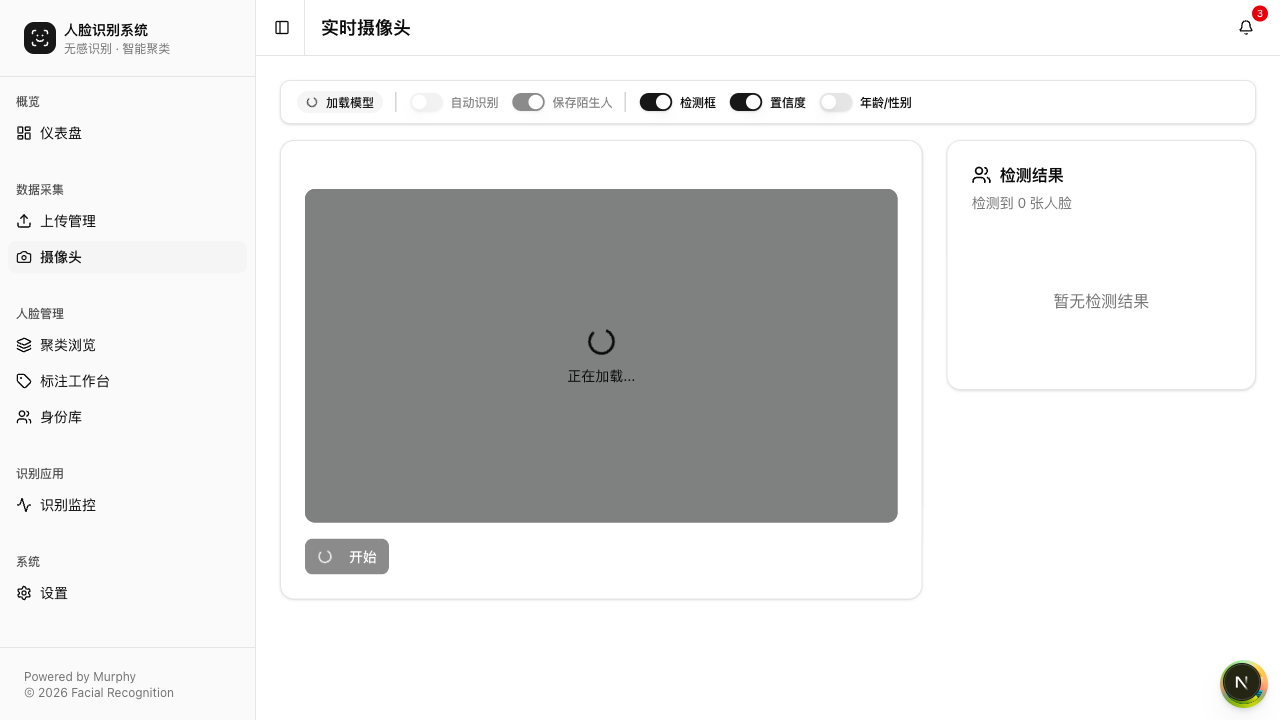Open 识别监控 in the sidebar

tap(68, 505)
